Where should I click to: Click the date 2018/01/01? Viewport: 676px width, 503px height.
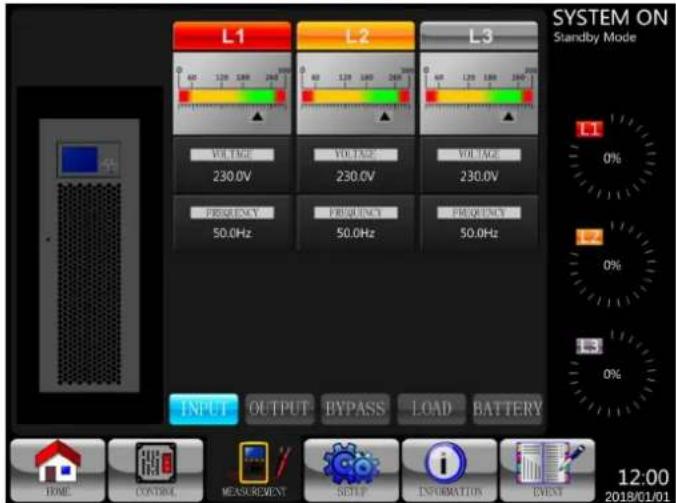[637, 497]
